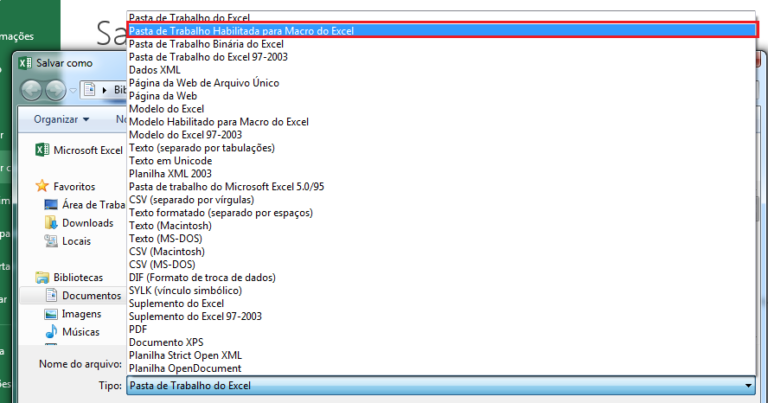Open the Organizar dropdown menu
768x403 pixels.
pyautogui.click(x=61, y=119)
